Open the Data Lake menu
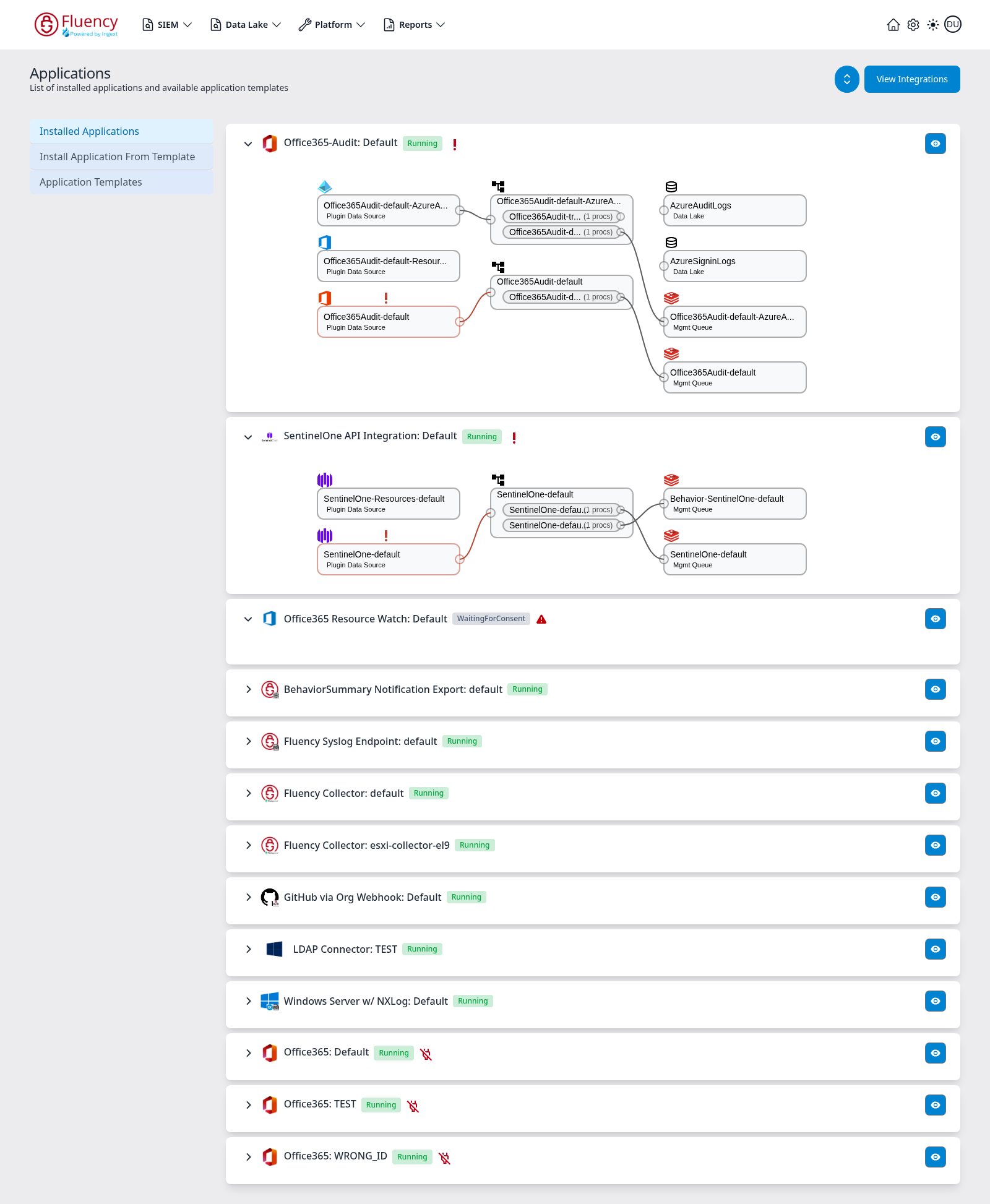The height and width of the screenshot is (1204, 990). click(246, 25)
